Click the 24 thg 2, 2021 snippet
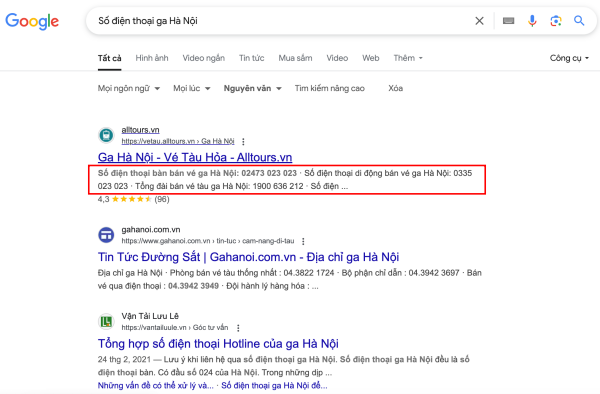The image size is (600, 394). click(x=284, y=366)
